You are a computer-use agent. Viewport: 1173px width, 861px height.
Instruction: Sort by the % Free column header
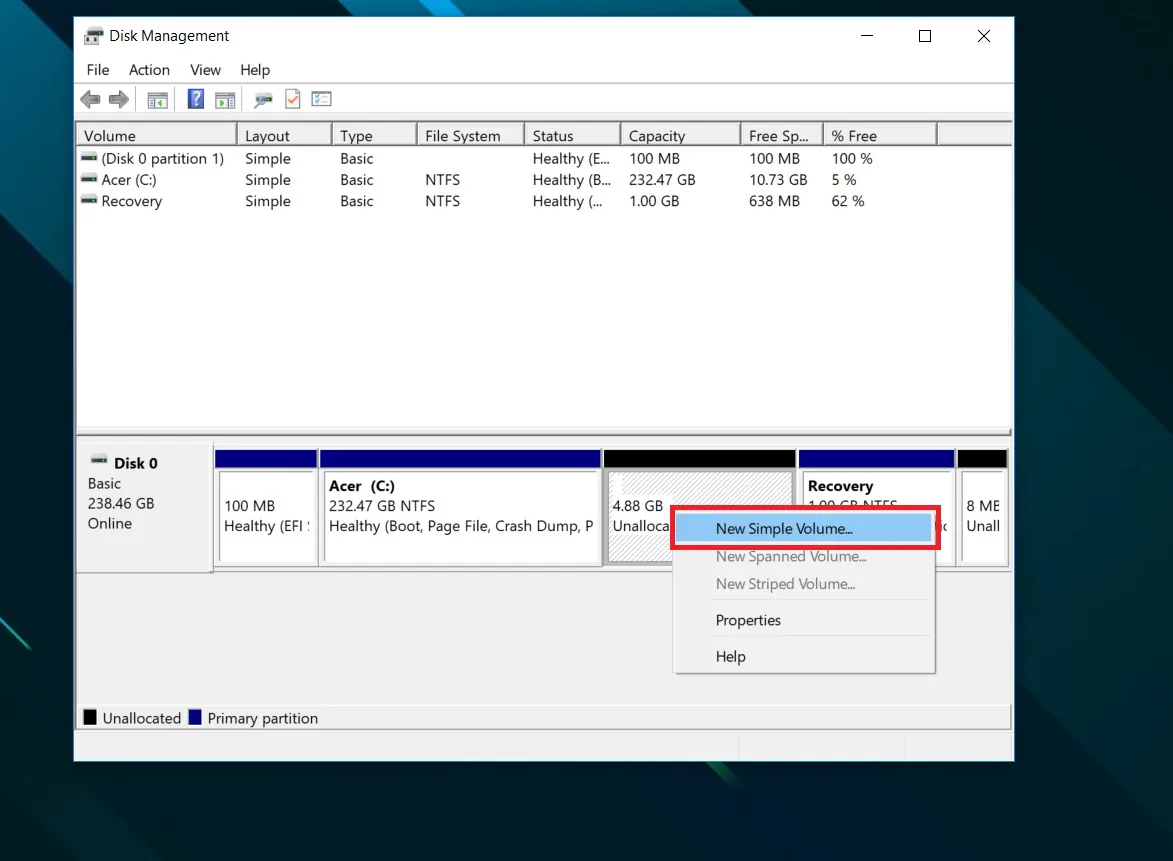tap(880, 135)
